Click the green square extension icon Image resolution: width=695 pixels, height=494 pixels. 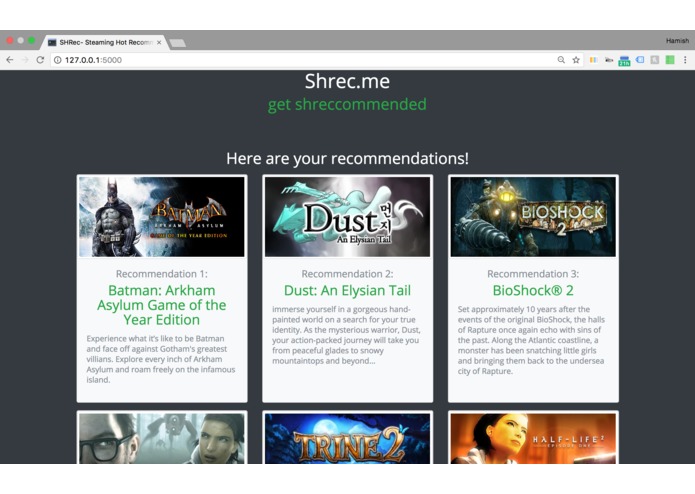(670, 60)
